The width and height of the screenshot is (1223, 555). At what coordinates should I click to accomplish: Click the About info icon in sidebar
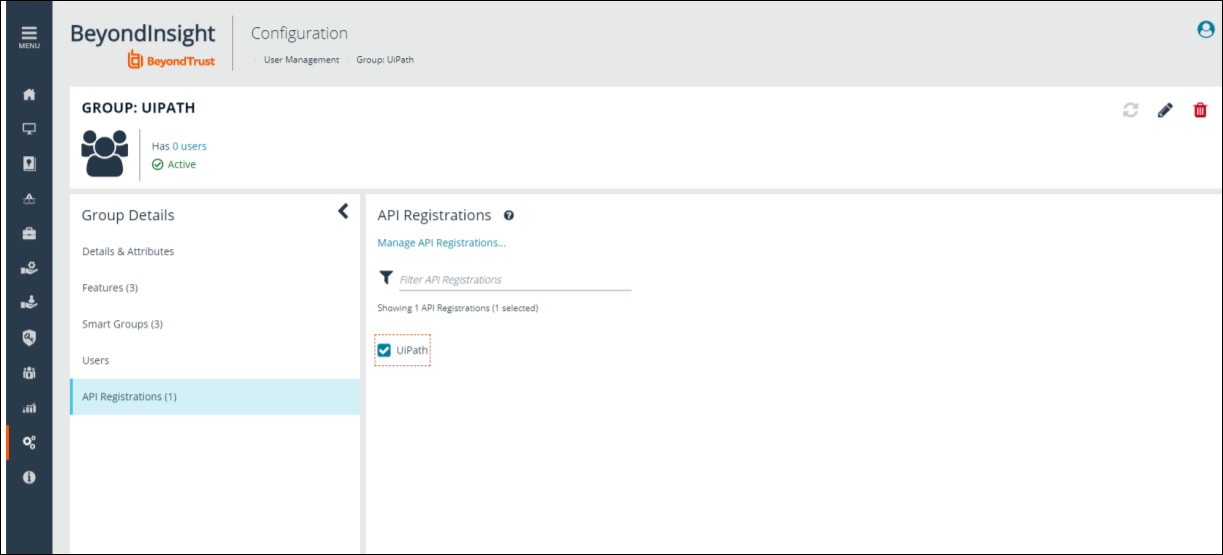click(29, 477)
